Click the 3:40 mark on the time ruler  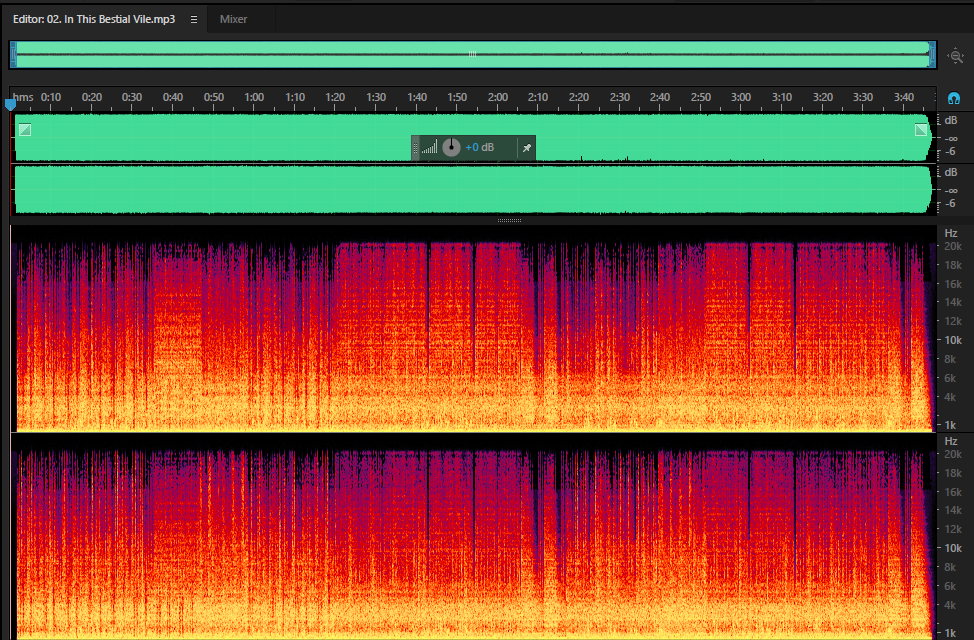pyautogui.click(x=904, y=97)
